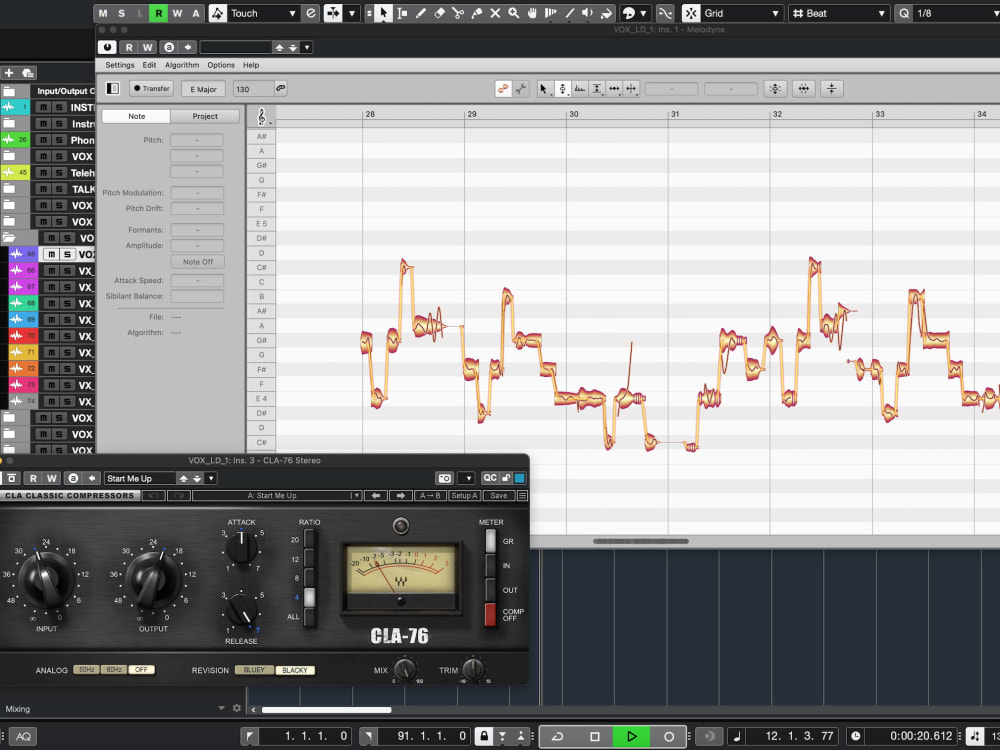
Task: Click Waves Save button
Action: click(x=499, y=496)
